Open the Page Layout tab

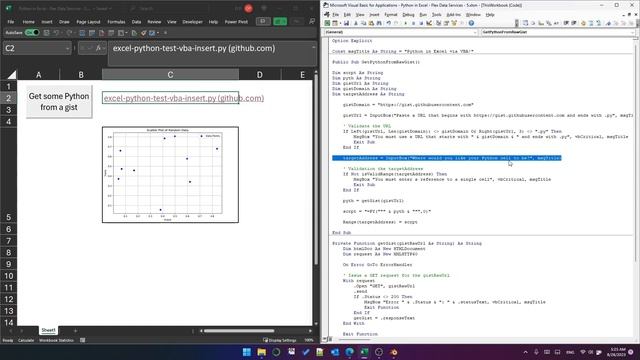pyautogui.click(x=88, y=22)
